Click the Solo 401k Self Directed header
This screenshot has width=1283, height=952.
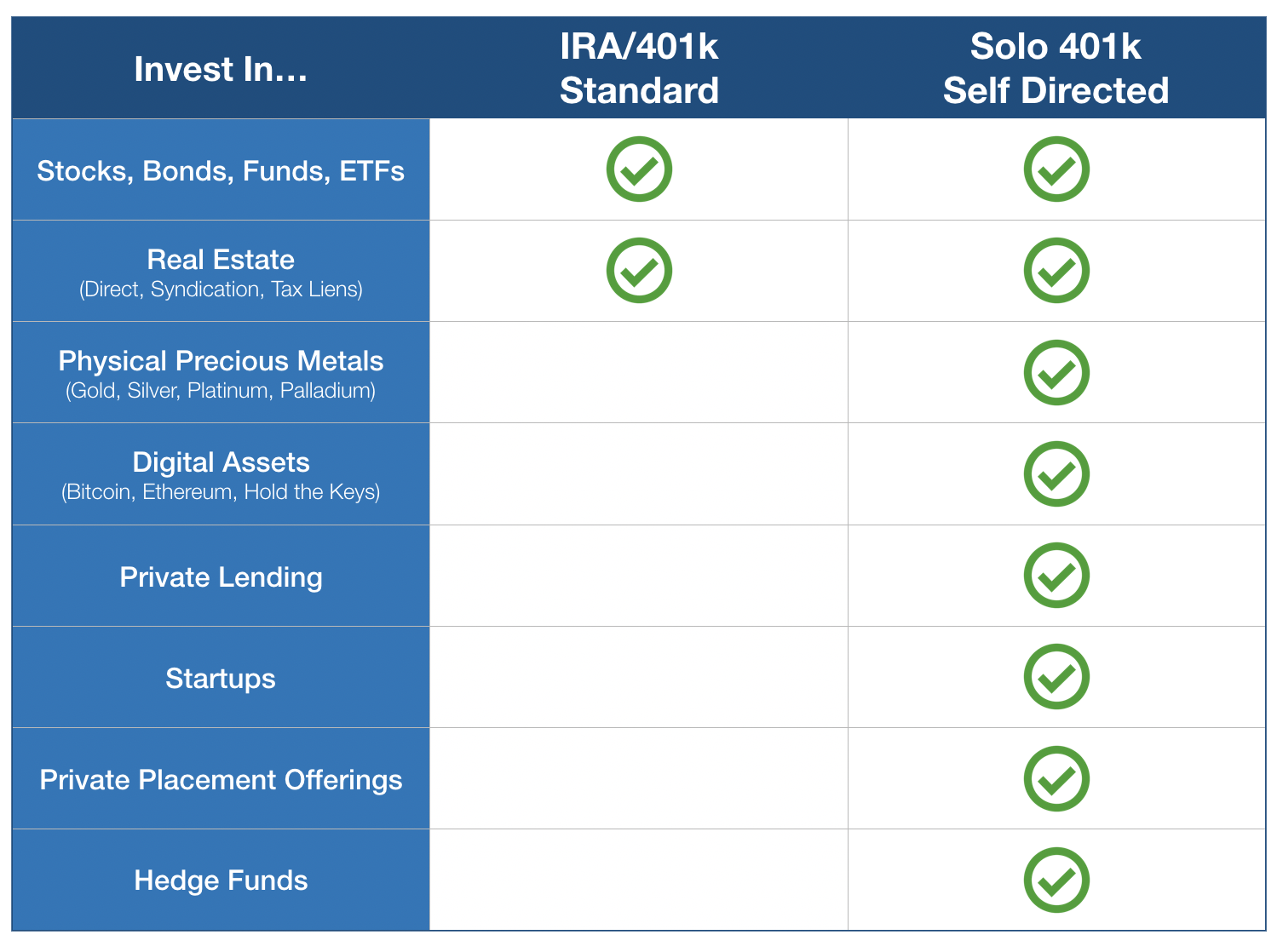tap(1056, 69)
